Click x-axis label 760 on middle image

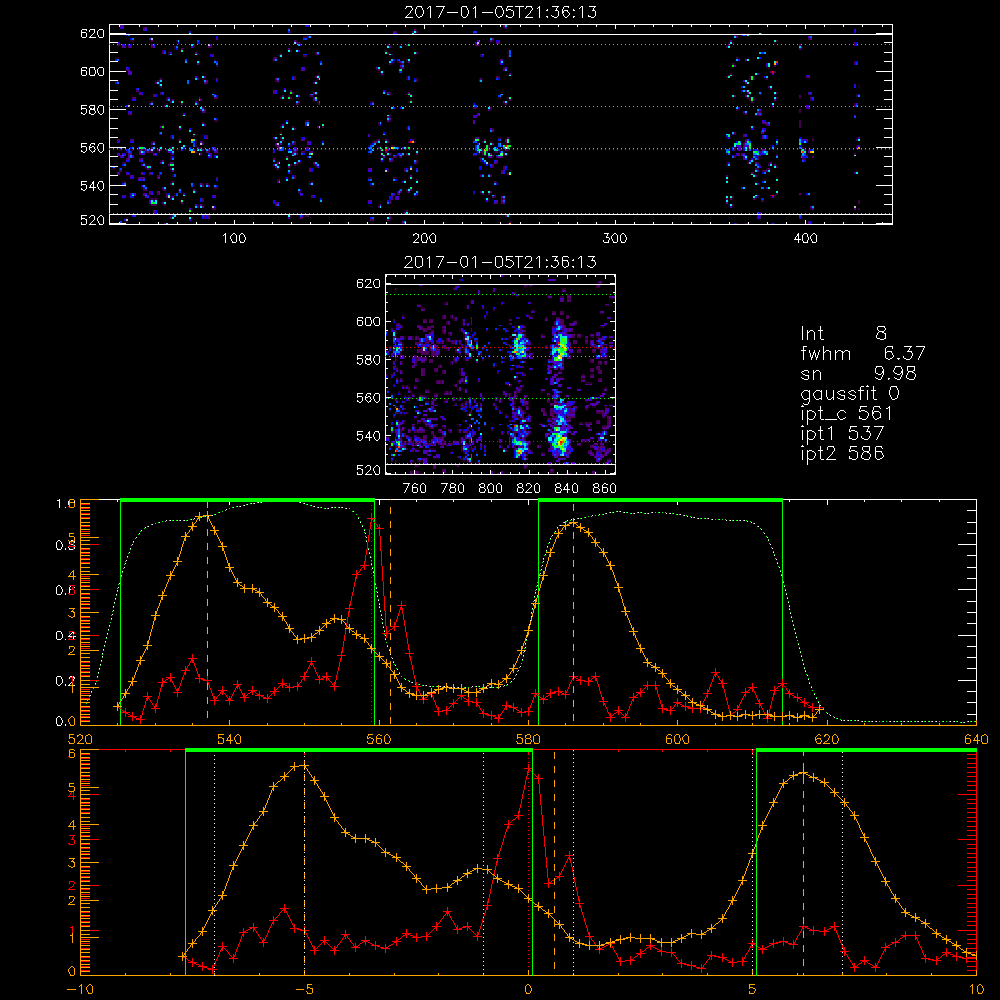[x=415, y=489]
